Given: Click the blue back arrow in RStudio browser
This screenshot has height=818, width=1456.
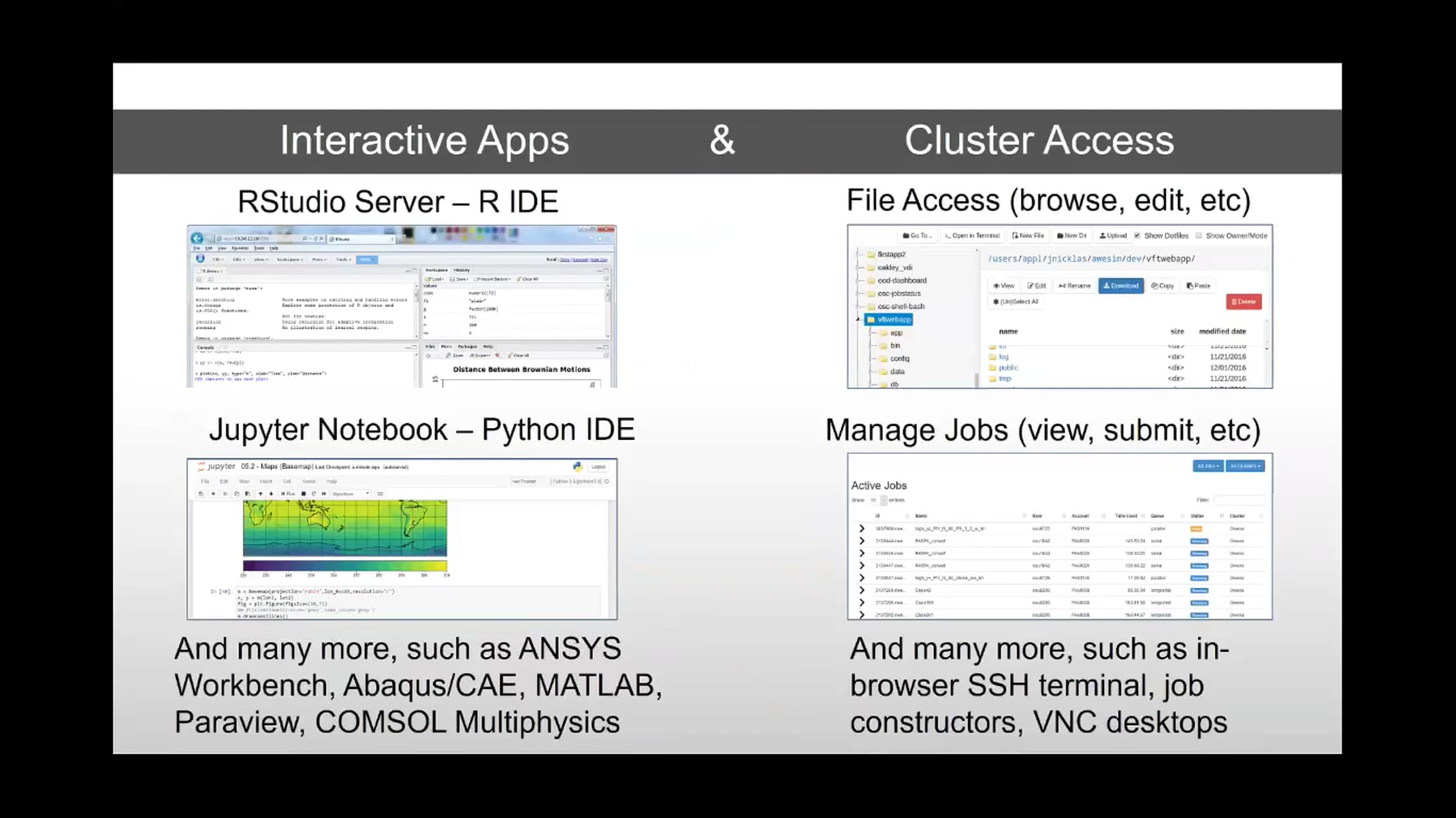Looking at the screenshot, I should (x=197, y=238).
